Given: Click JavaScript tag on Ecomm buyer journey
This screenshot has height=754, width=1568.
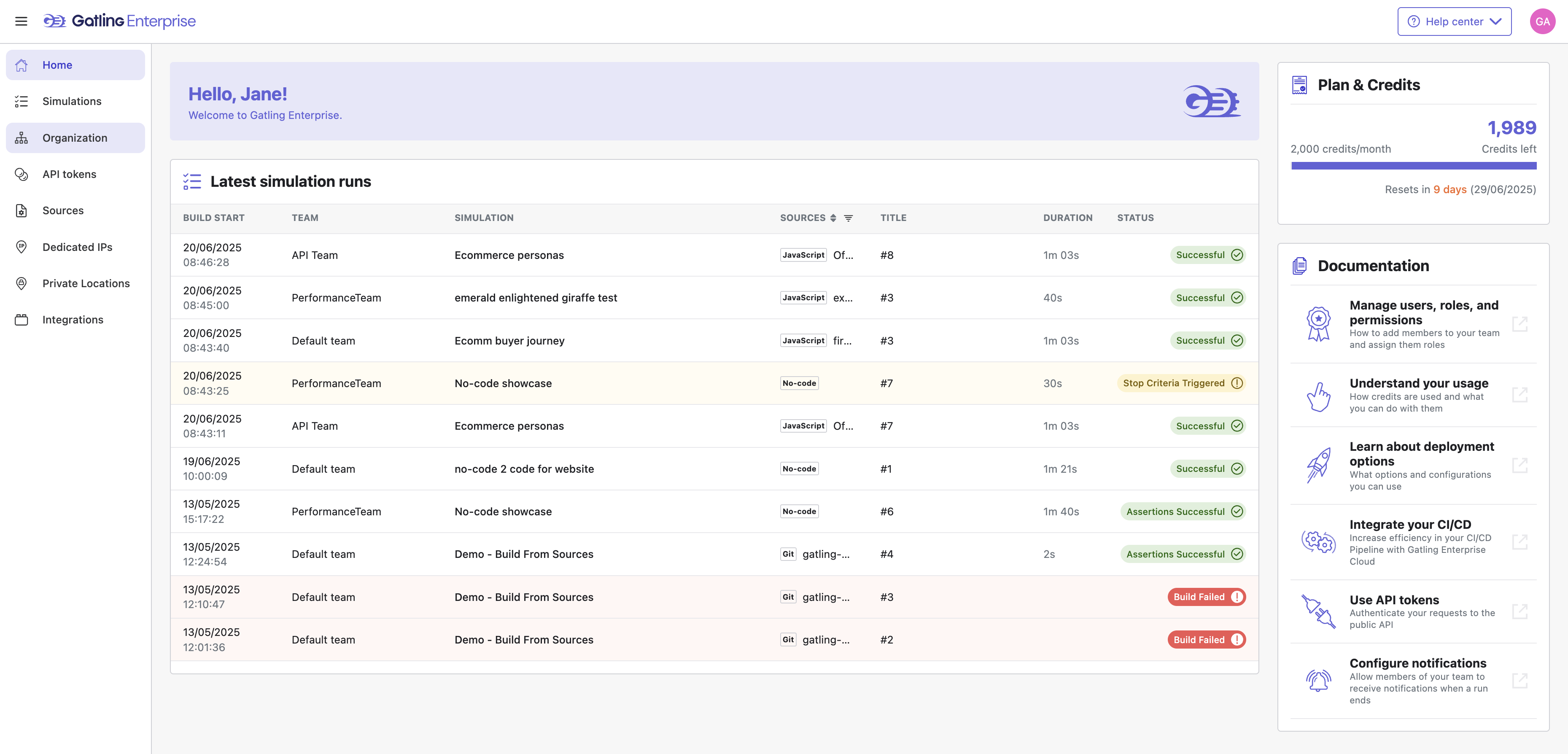Looking at the screenshot, I should pos(803,341).
